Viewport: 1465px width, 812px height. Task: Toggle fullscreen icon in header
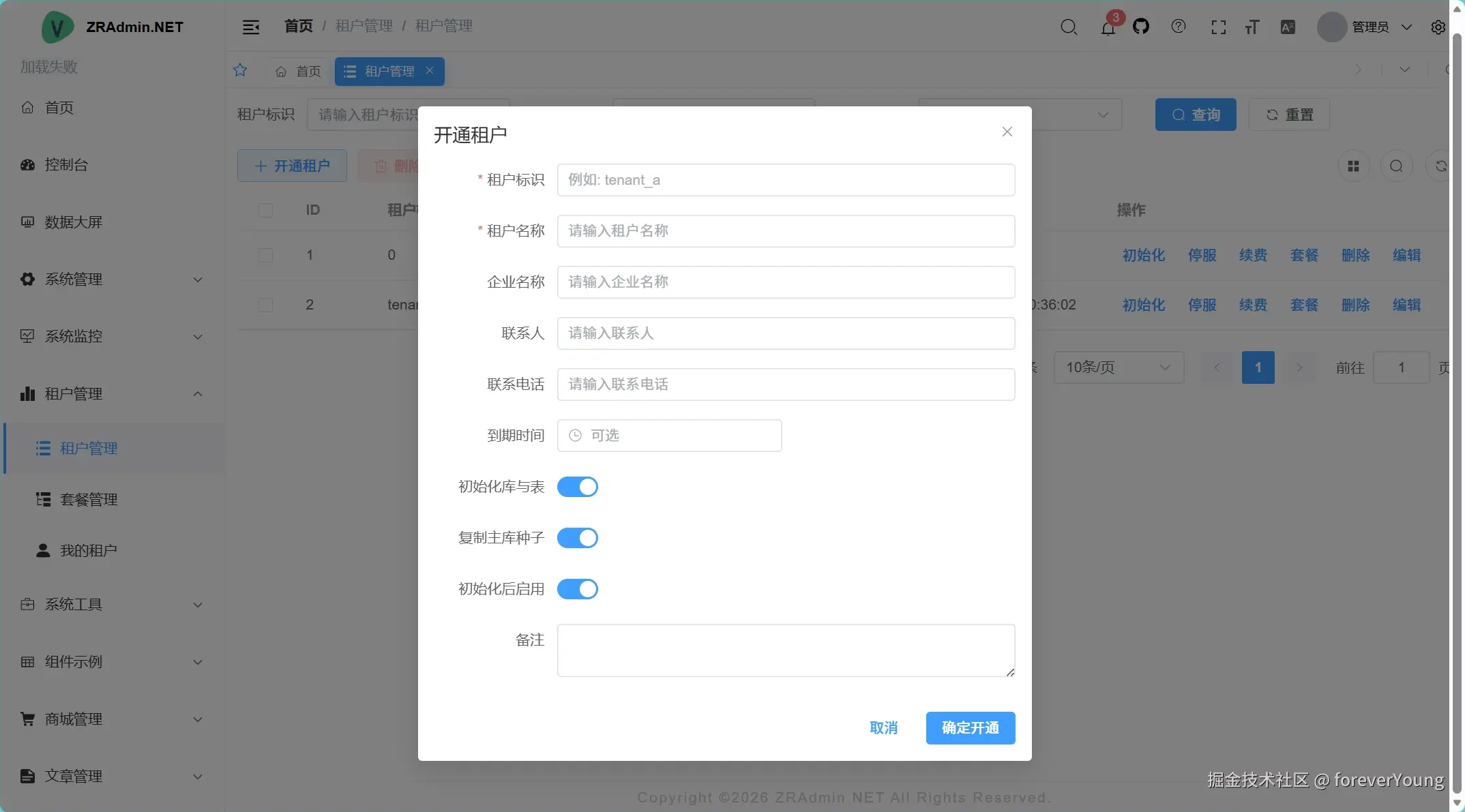1219,27
